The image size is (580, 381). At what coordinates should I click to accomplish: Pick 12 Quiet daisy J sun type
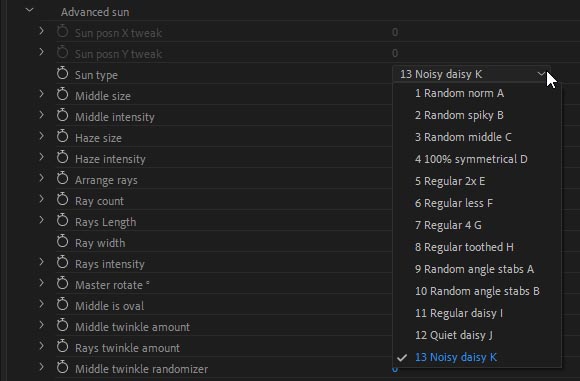[453, 335]
